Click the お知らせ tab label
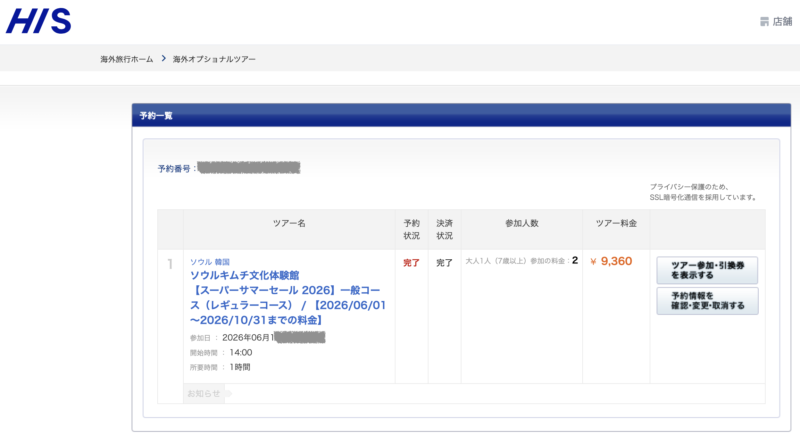The width and height of the screenshot is (800, 436). [204, 394]
